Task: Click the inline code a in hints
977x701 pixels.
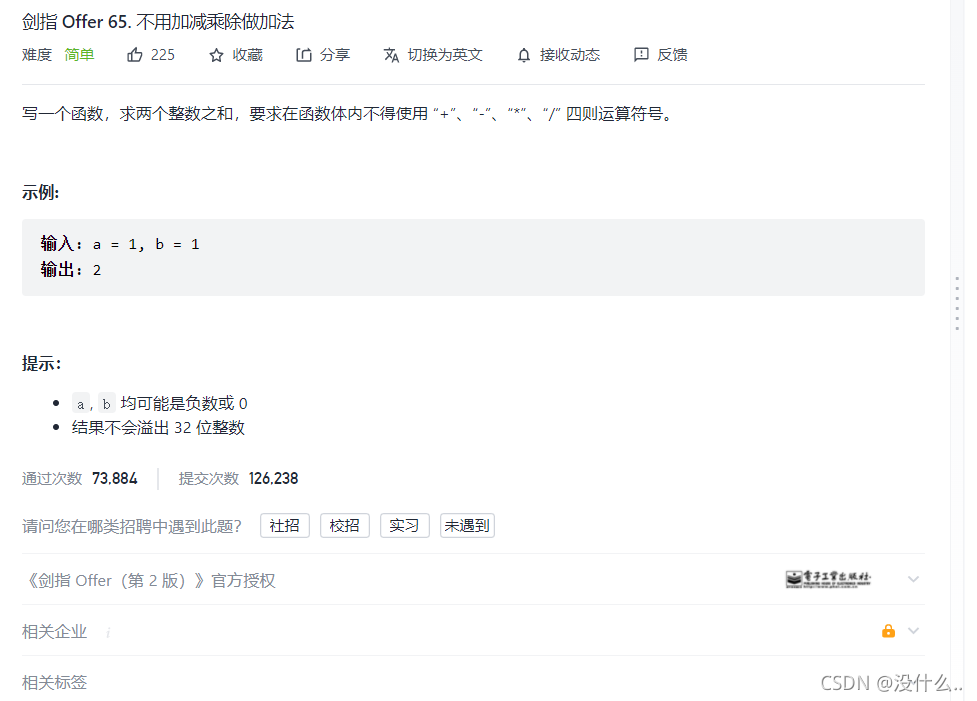Action: point(80,404)
